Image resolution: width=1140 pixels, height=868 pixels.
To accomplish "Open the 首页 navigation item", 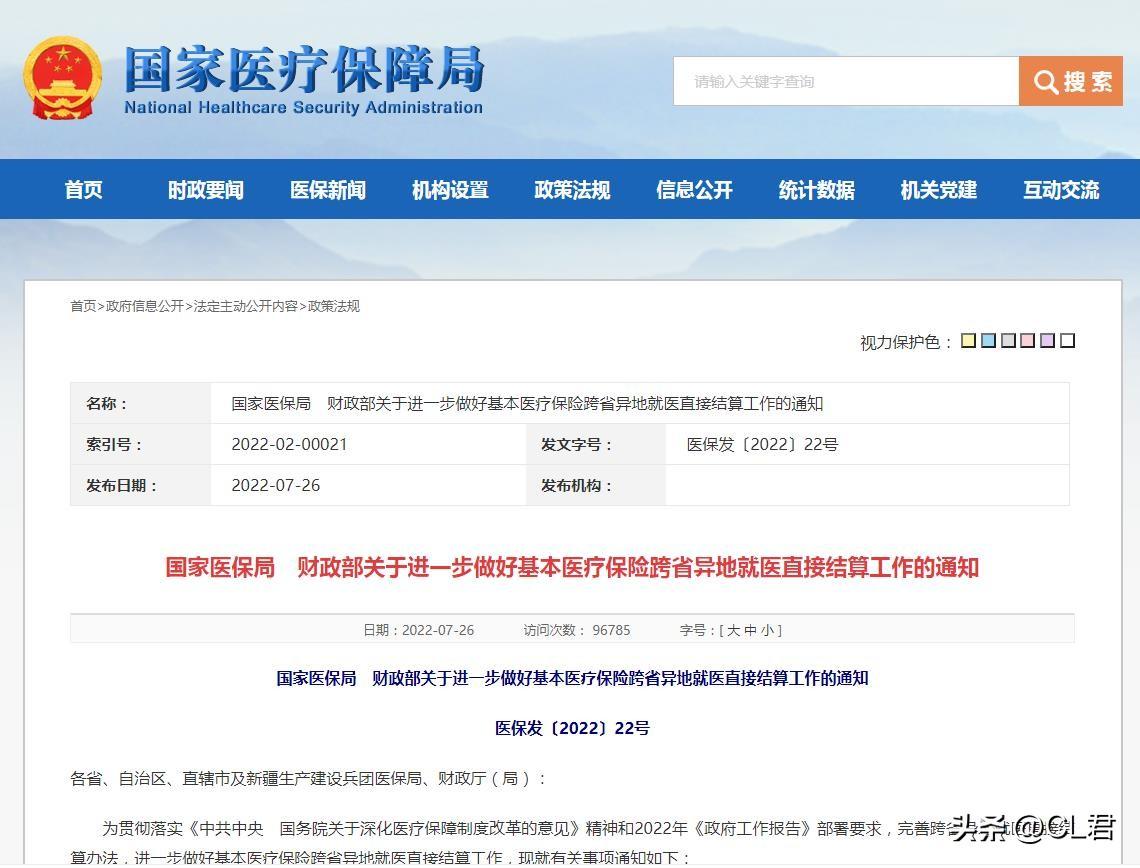I will [x=84, y=190].
